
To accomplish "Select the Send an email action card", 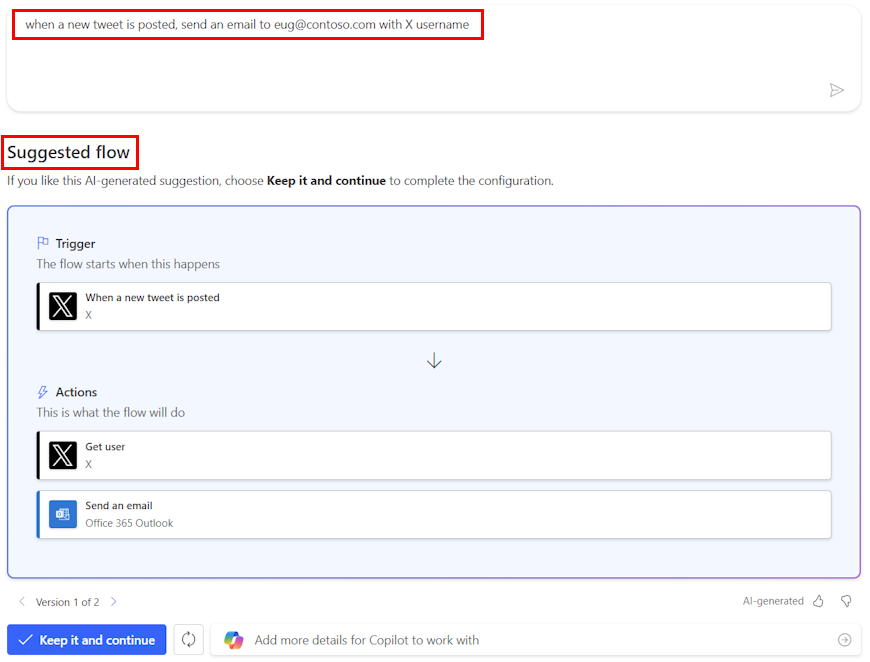I will pos(434,513).
